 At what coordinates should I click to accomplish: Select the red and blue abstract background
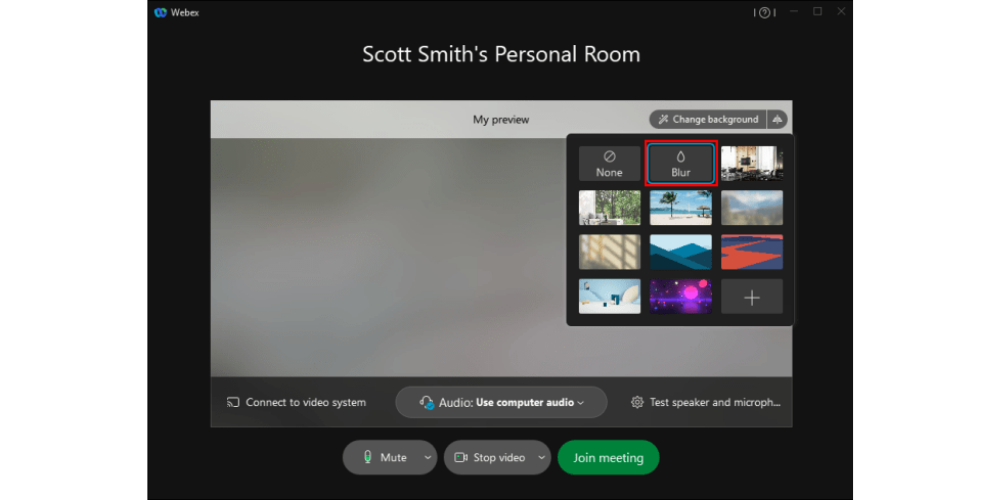pos(752,252)
